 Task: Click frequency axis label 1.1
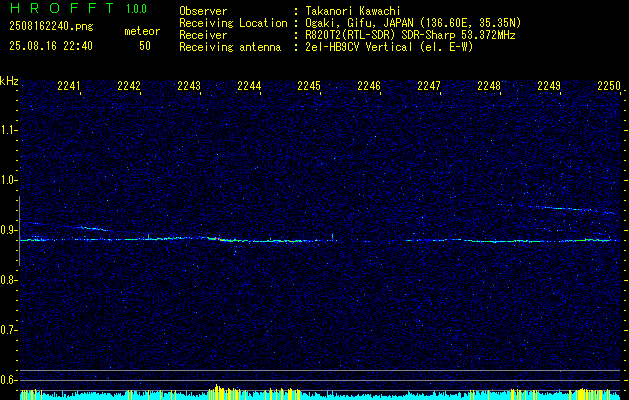(x=9, y=130)
